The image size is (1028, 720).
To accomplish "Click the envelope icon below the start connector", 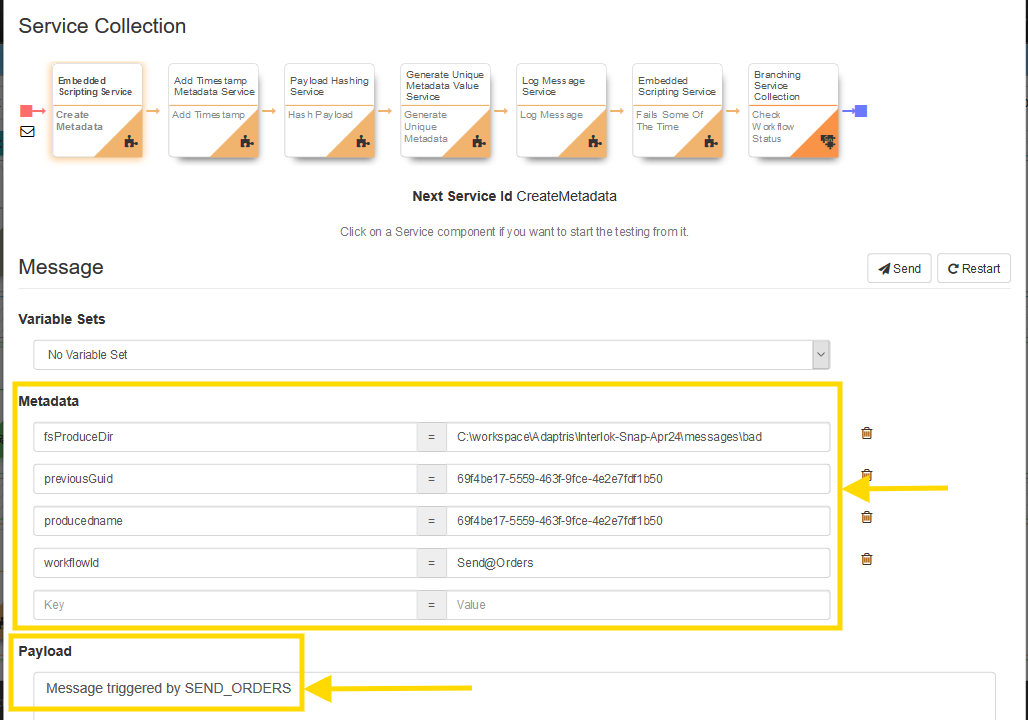I will 27,131.
